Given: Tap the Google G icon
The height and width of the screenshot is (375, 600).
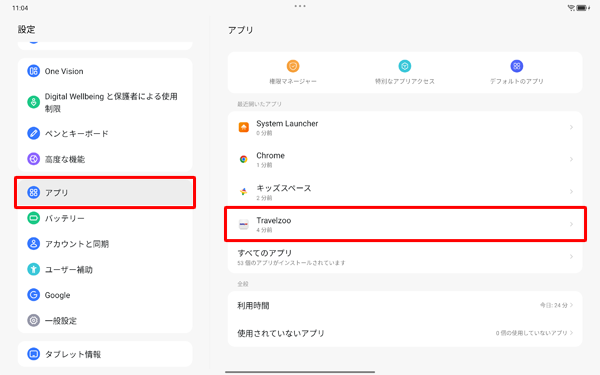Looking at the screenshot, I should click(x=33, y=295).
